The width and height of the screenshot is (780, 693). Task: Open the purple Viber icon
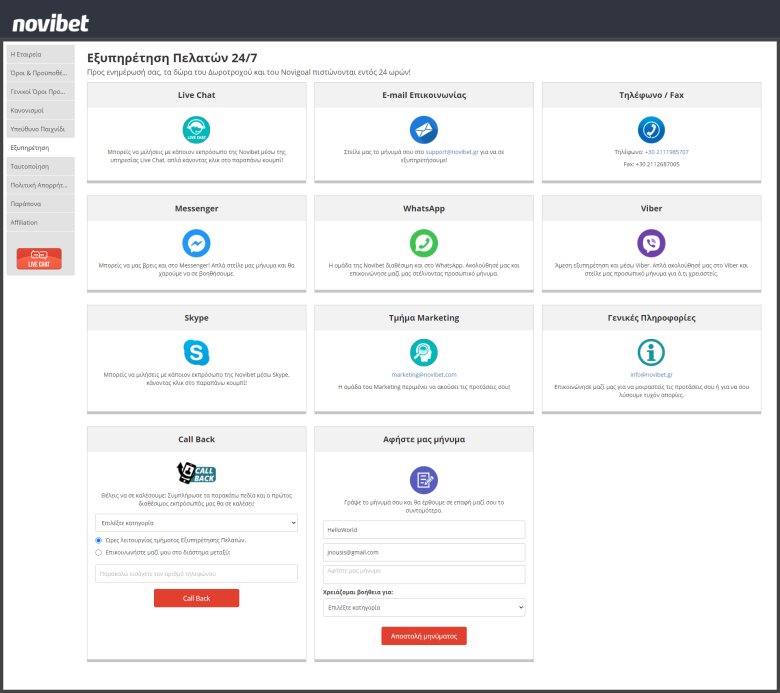tap(651, 243)
